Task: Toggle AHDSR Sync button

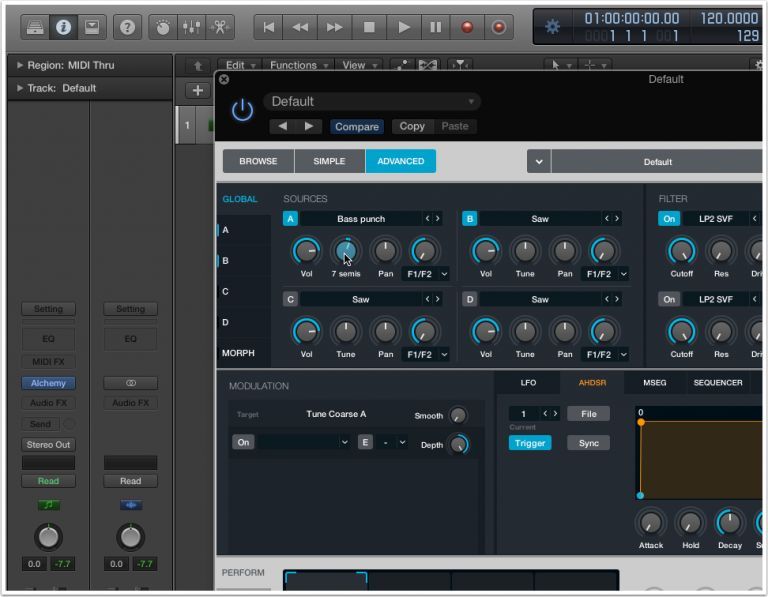Action: [589, 443]
